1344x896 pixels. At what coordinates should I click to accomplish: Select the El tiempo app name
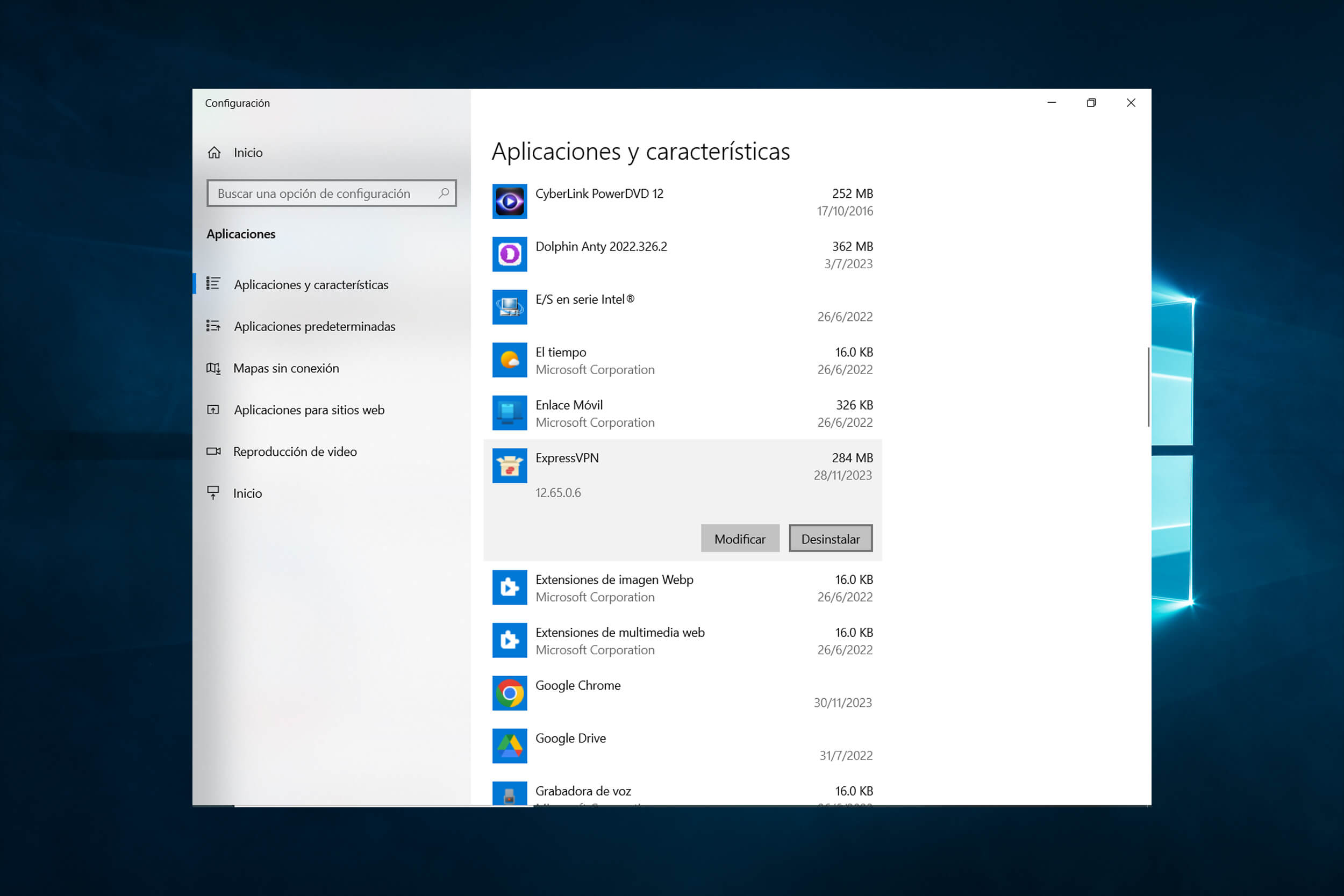pyautogui.click(x=561, y=352)
